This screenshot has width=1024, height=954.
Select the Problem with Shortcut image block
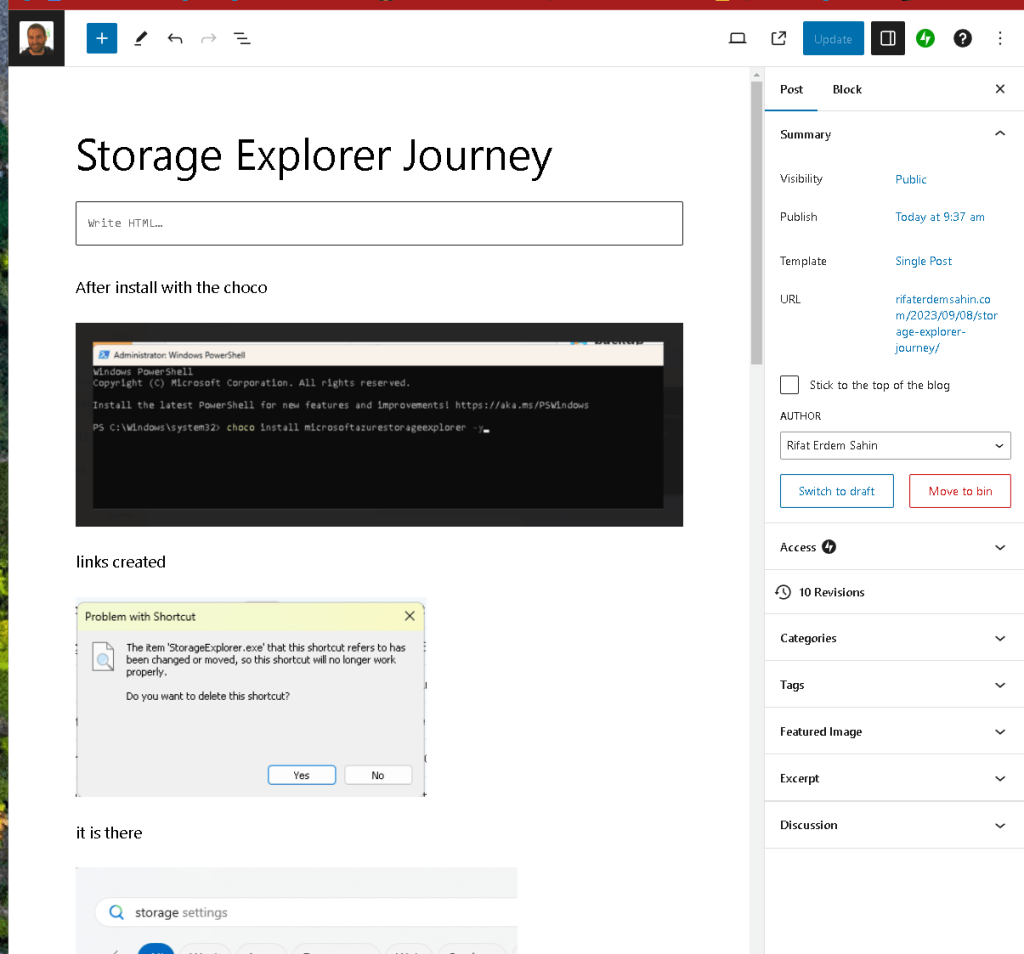[x=251, y=697]
